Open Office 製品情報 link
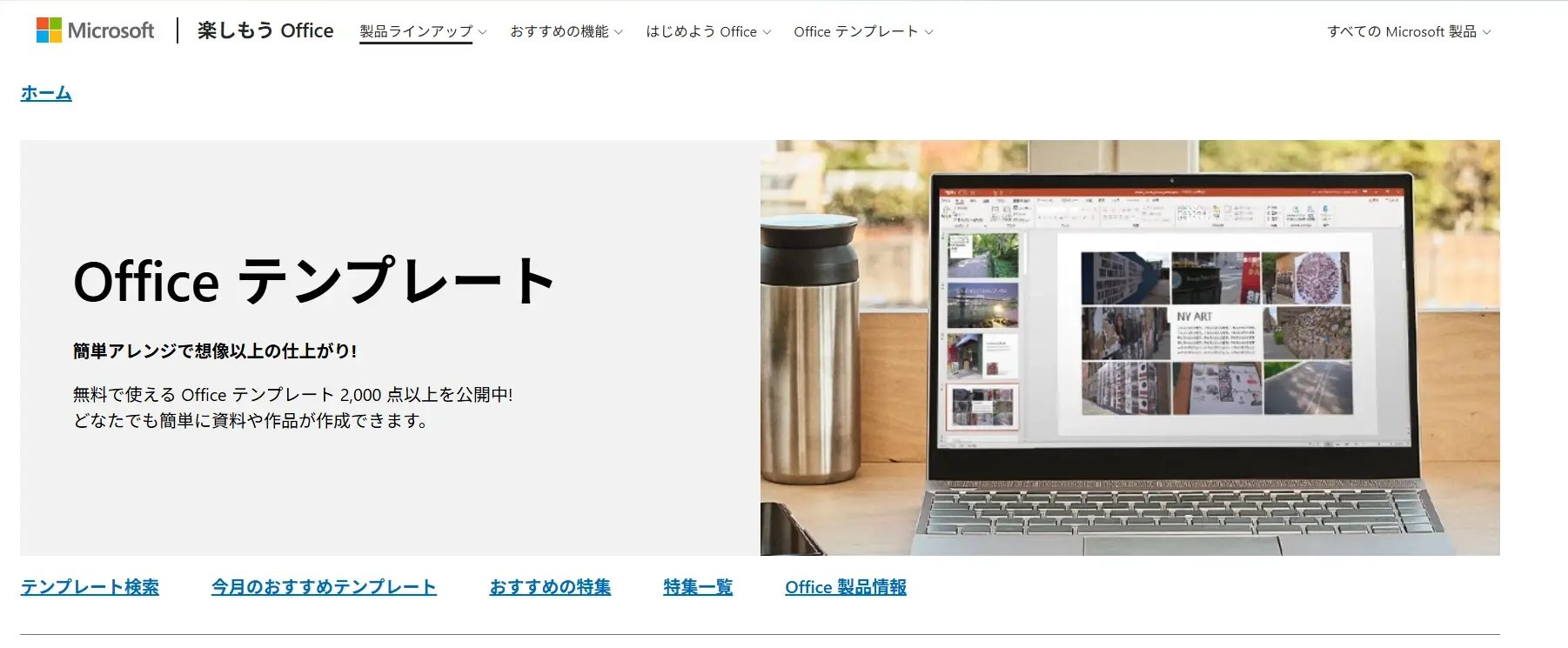The height and width of the screenshot is (648, 1568). pos(846,587)
